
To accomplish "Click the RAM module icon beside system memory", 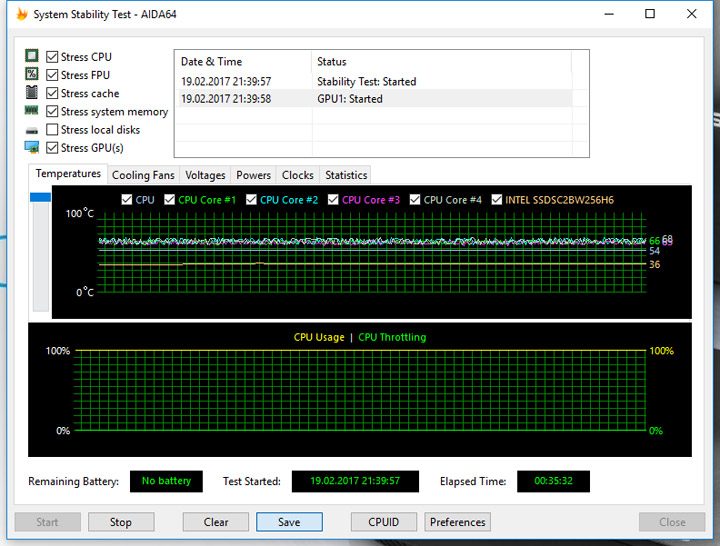I will (32, 110).
